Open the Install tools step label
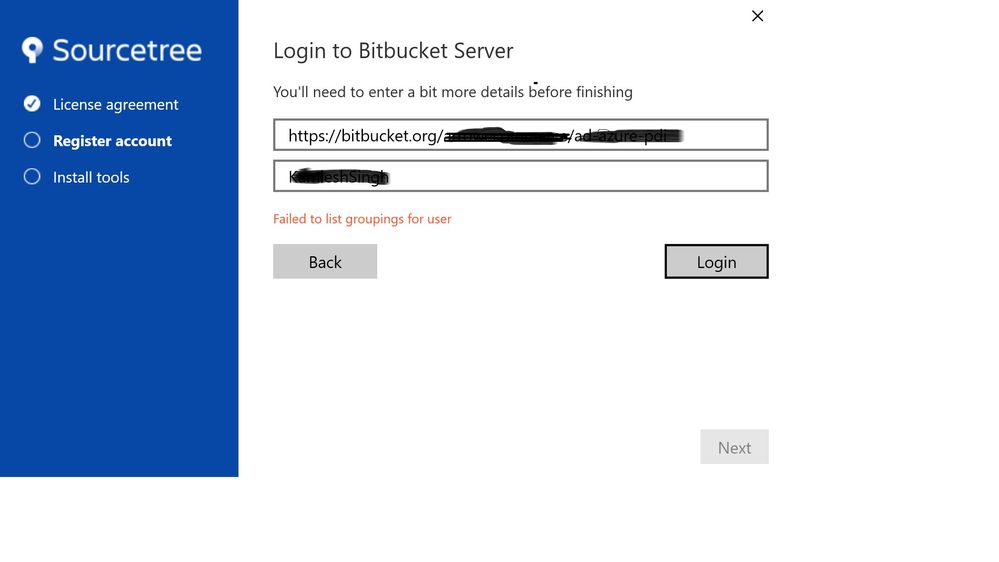 pos(91,177)
